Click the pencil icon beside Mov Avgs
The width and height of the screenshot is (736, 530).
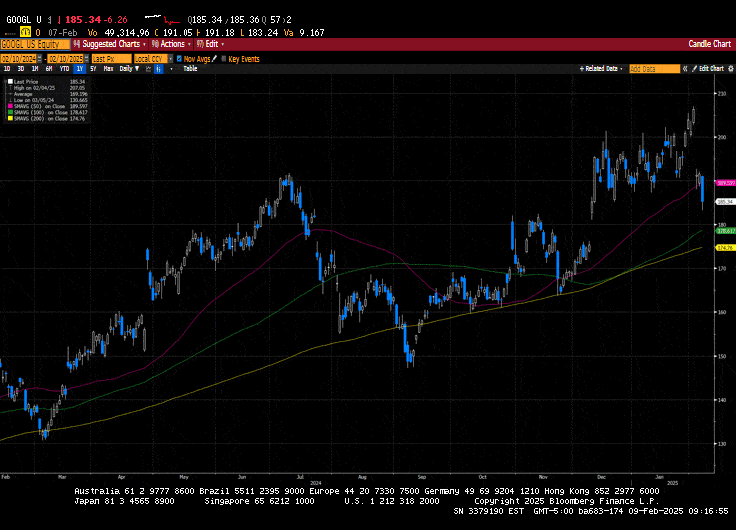(x=213, y=59)
